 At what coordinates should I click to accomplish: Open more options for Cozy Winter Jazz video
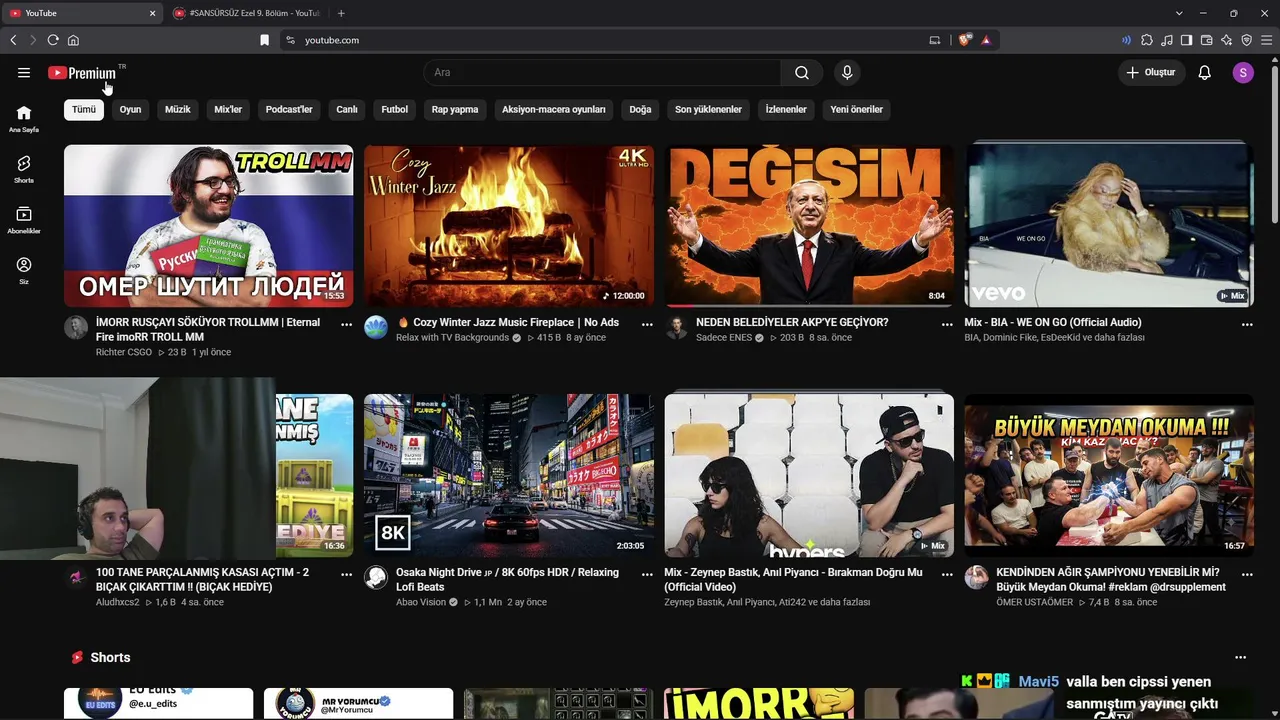click(647, 324)
